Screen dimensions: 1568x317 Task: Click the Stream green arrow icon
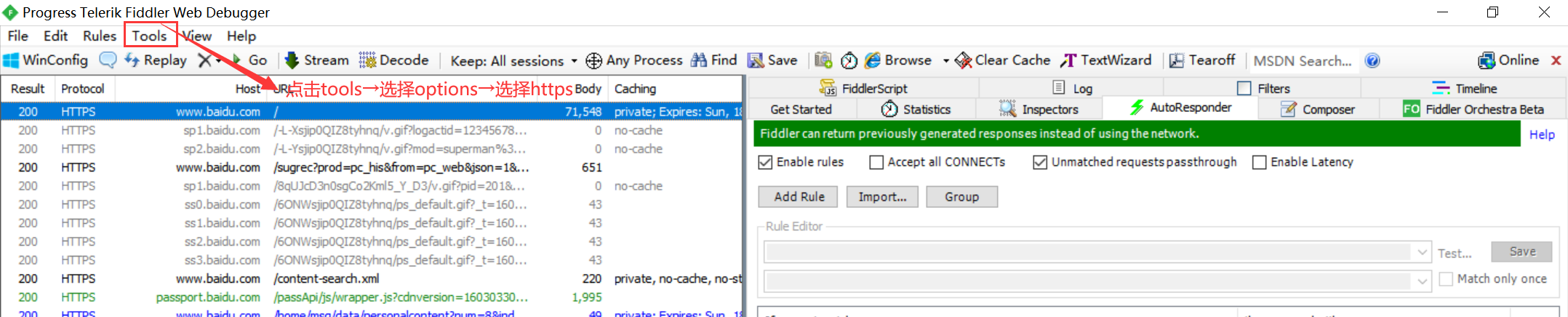[x=292, y=60]
